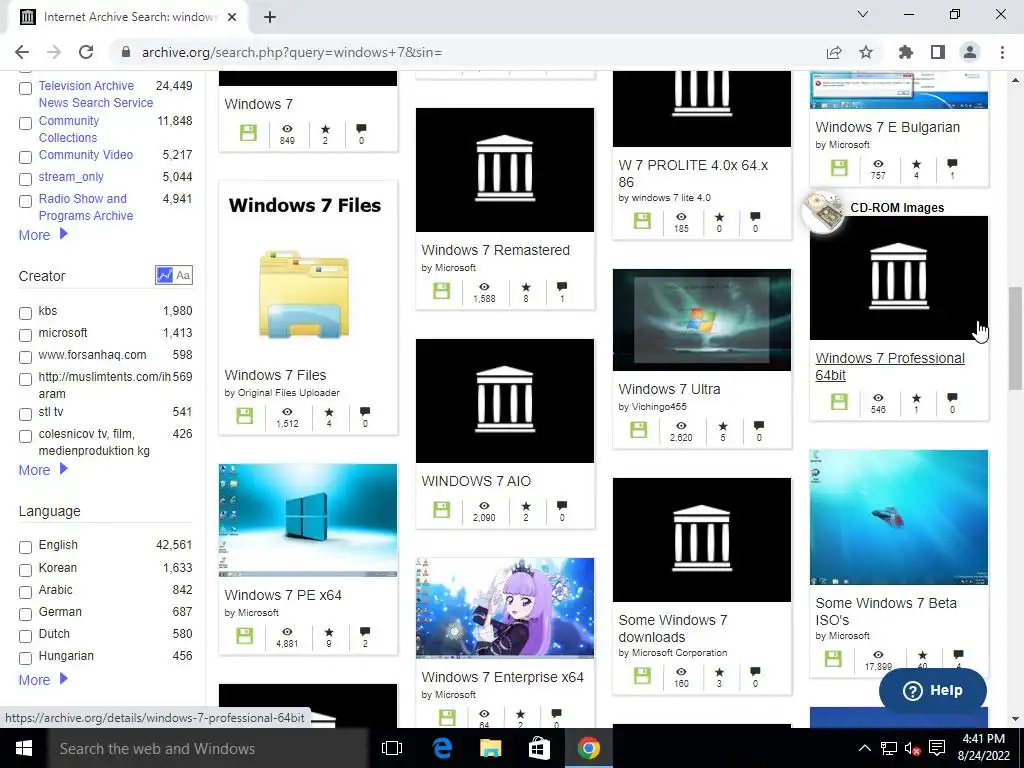Image resolution: width=1024 pixels, height=768 pixels.
Task: Click the comment icon under Windows 7 PE x64
Action: 365,632
